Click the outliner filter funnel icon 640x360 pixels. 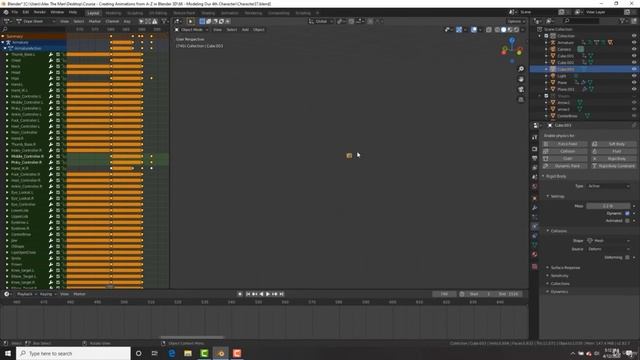coord(622,20)
